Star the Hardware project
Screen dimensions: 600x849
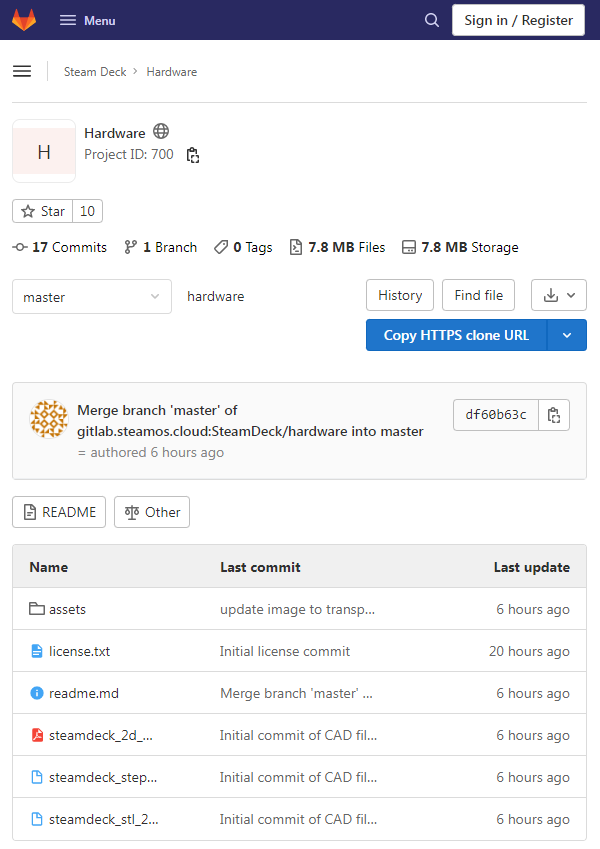[x=43, y=211]
